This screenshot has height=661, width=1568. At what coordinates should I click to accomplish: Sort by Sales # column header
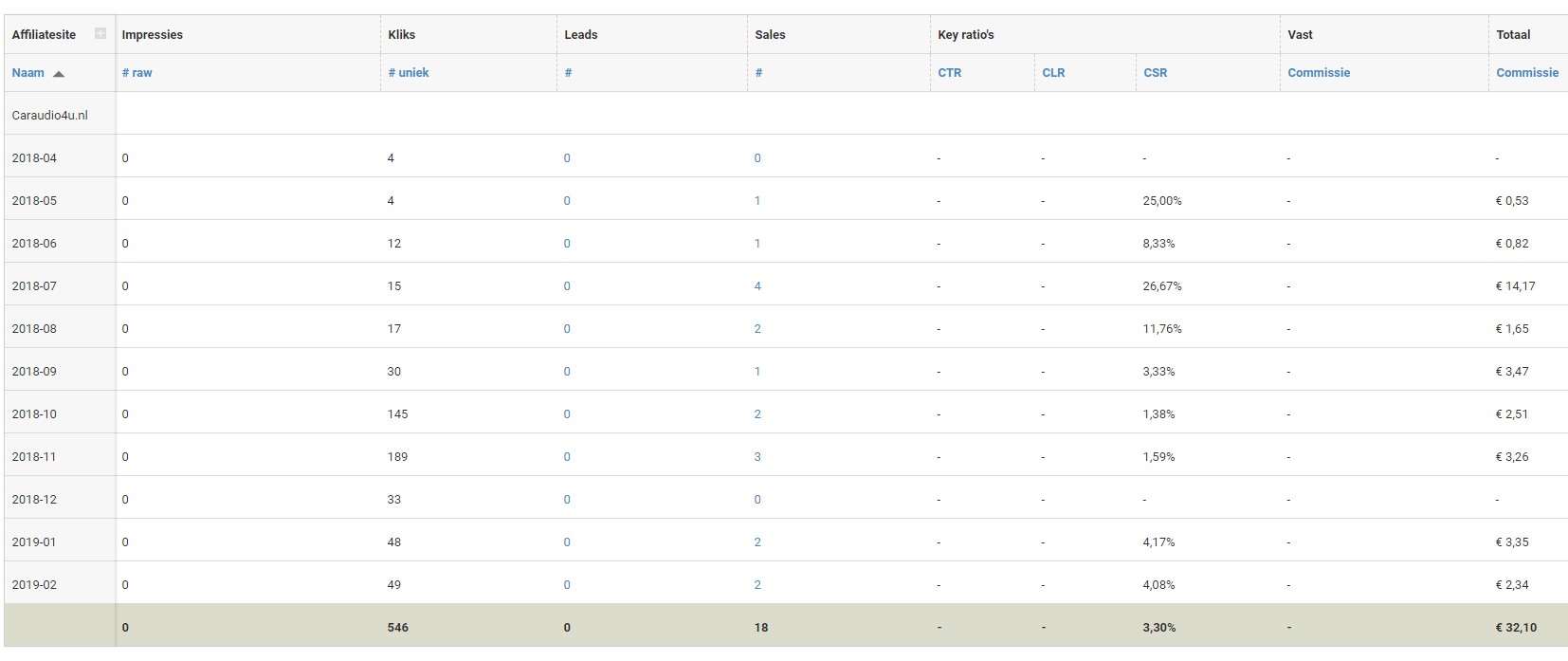(x=758, y=72)
